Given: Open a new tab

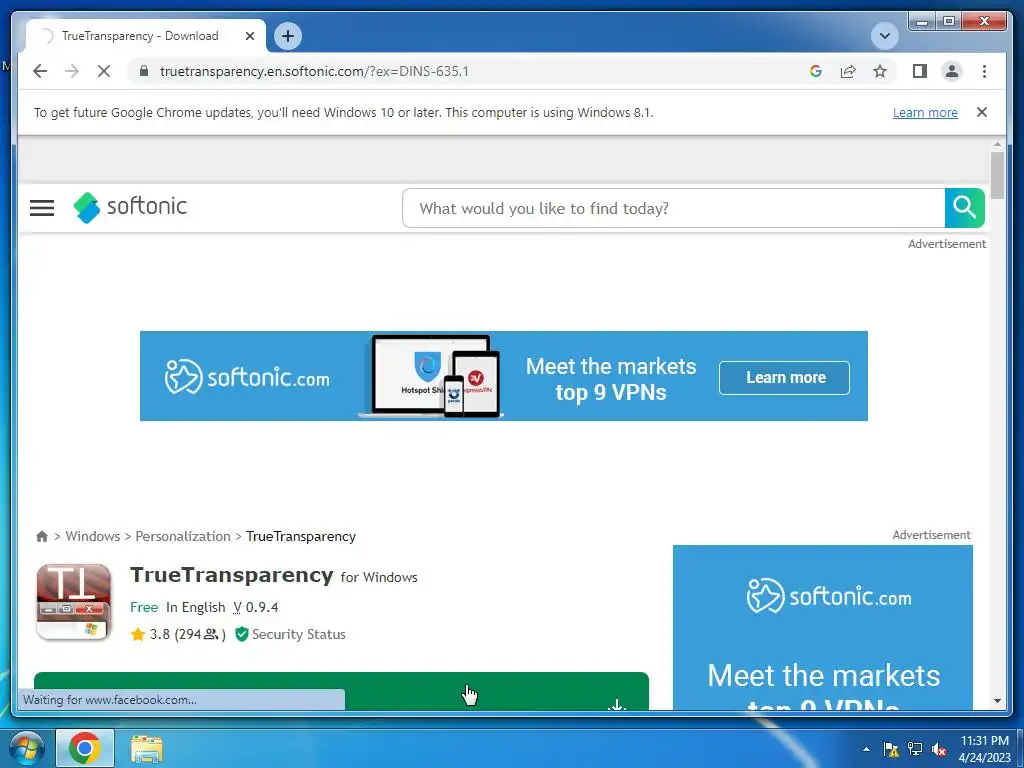Looking at the screenshot, I should (288, 36).
